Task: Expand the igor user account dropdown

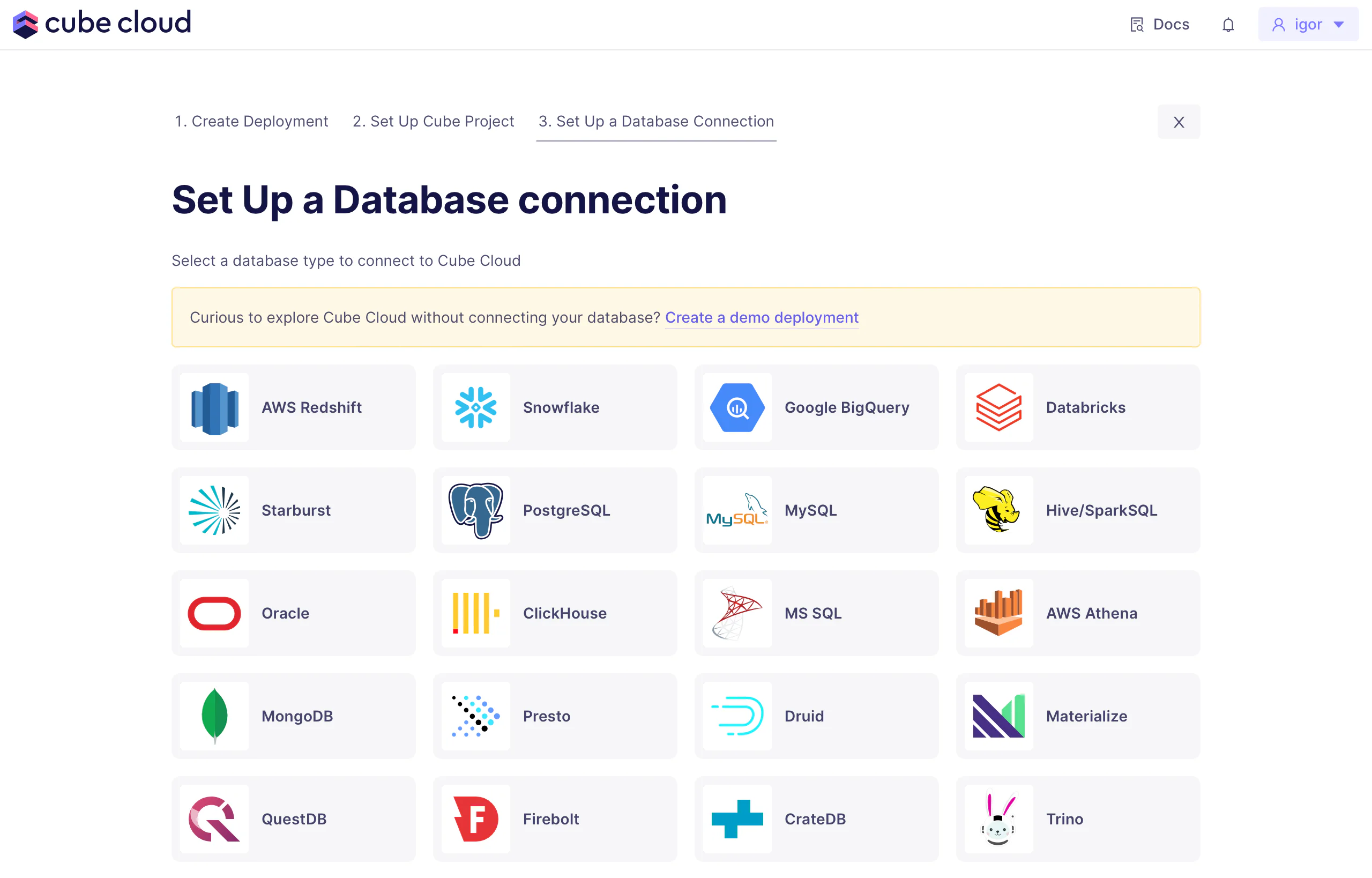Action: pos(1308,25)
